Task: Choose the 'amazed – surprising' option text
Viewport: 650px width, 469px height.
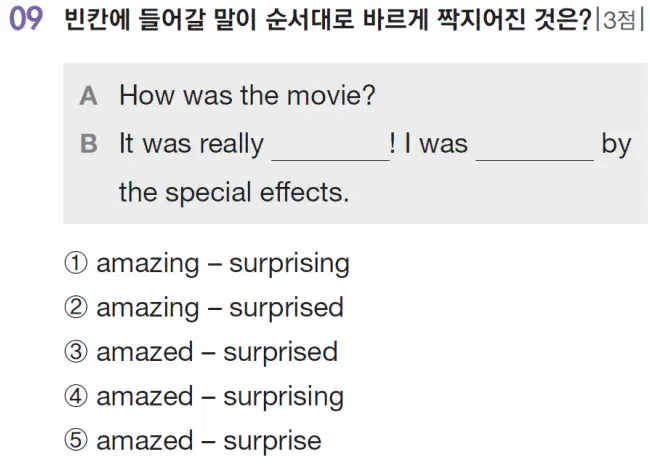Action: pyautogui.click(x=220, y=397)
